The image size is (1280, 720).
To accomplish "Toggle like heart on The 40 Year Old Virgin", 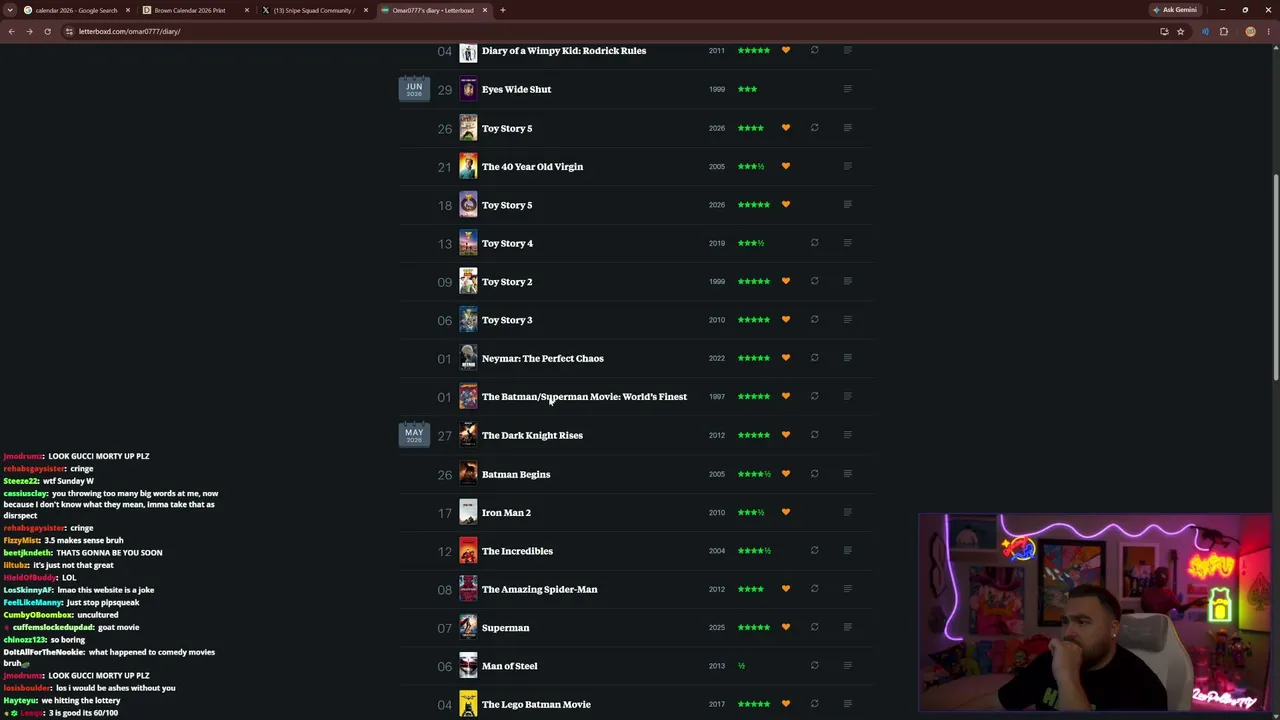I will click(786, 166).
